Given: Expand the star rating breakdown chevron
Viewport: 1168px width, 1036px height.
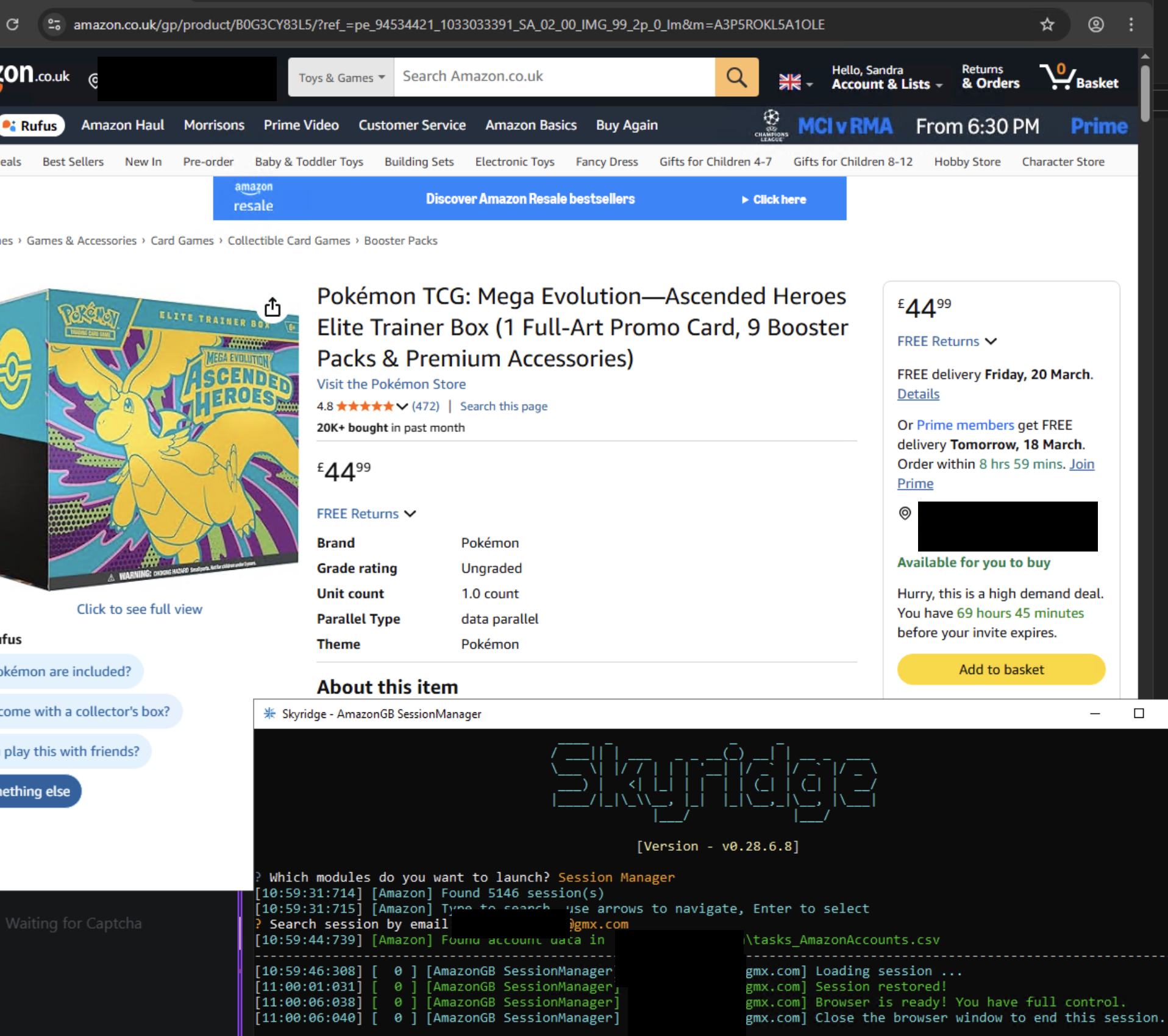Looking at the screenshot, I should point(402,406).
